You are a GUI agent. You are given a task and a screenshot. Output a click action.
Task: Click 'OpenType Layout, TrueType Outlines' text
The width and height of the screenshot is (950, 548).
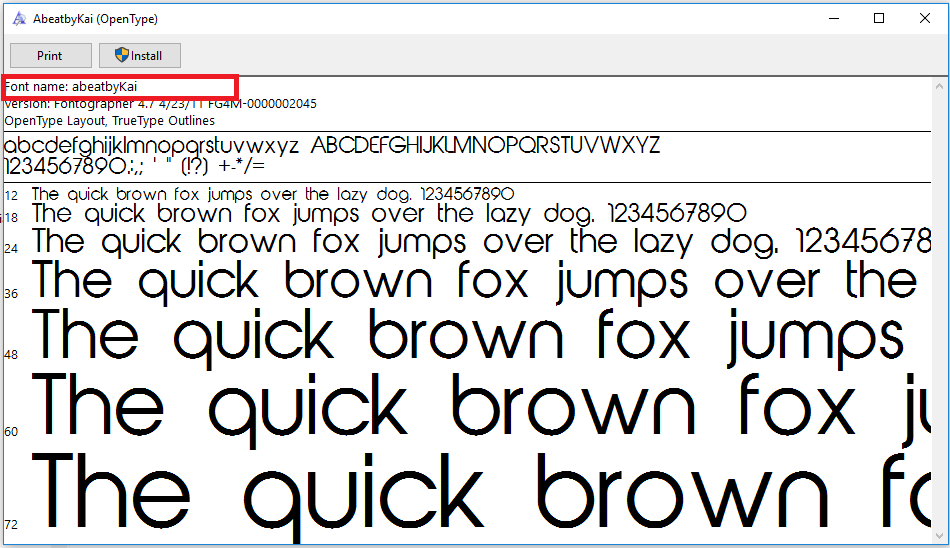[x=110, y=121]
